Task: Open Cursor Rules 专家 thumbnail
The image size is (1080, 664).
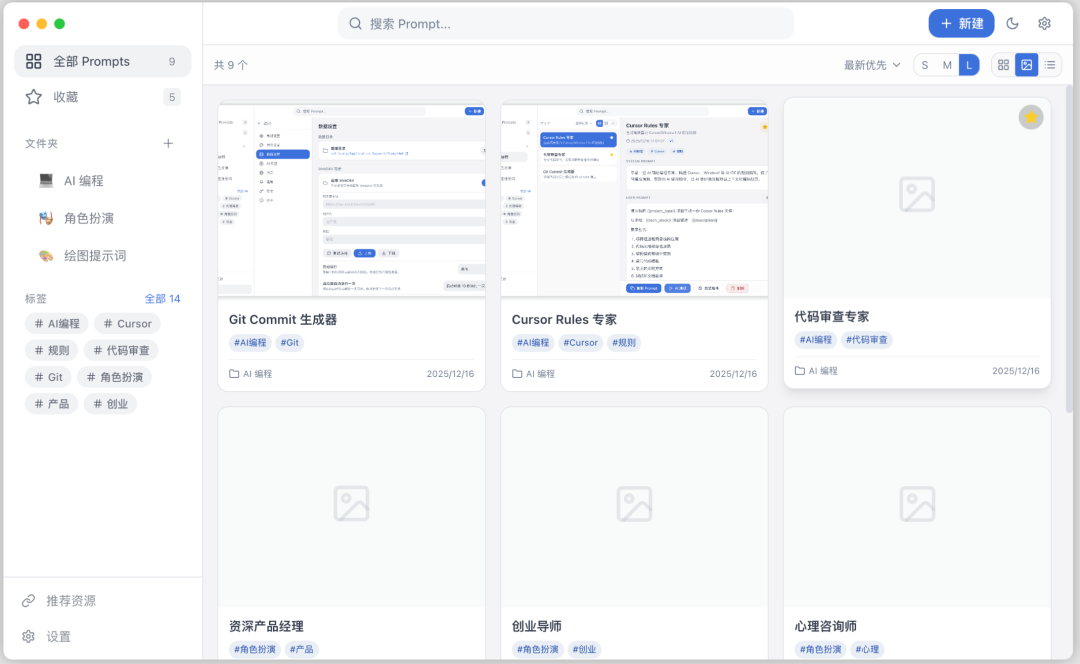Action: (x=634, y=200)
